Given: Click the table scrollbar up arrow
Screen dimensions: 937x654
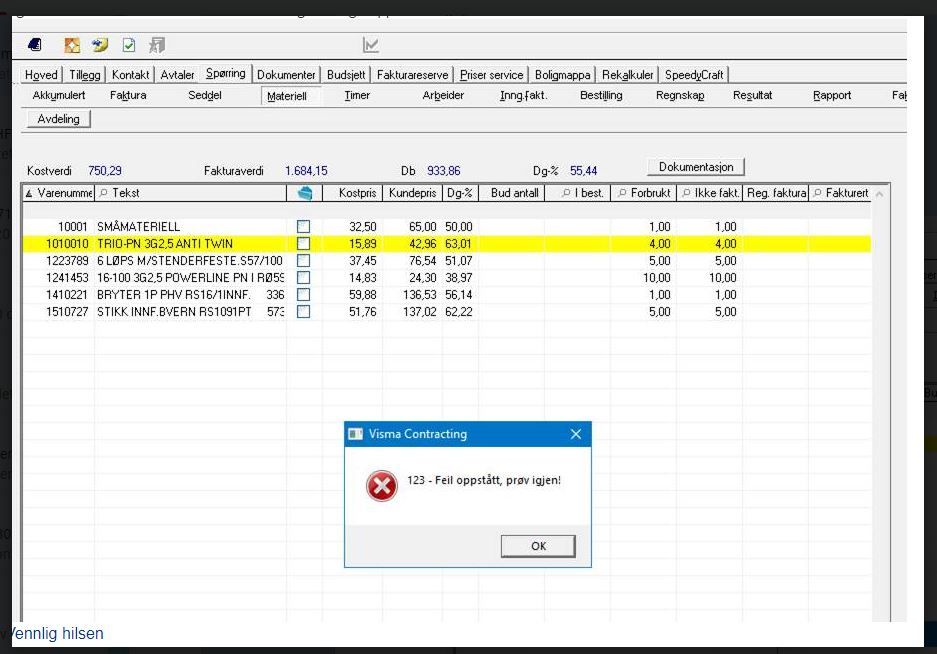Looking at the screenshot, I should tap(879, 193).
